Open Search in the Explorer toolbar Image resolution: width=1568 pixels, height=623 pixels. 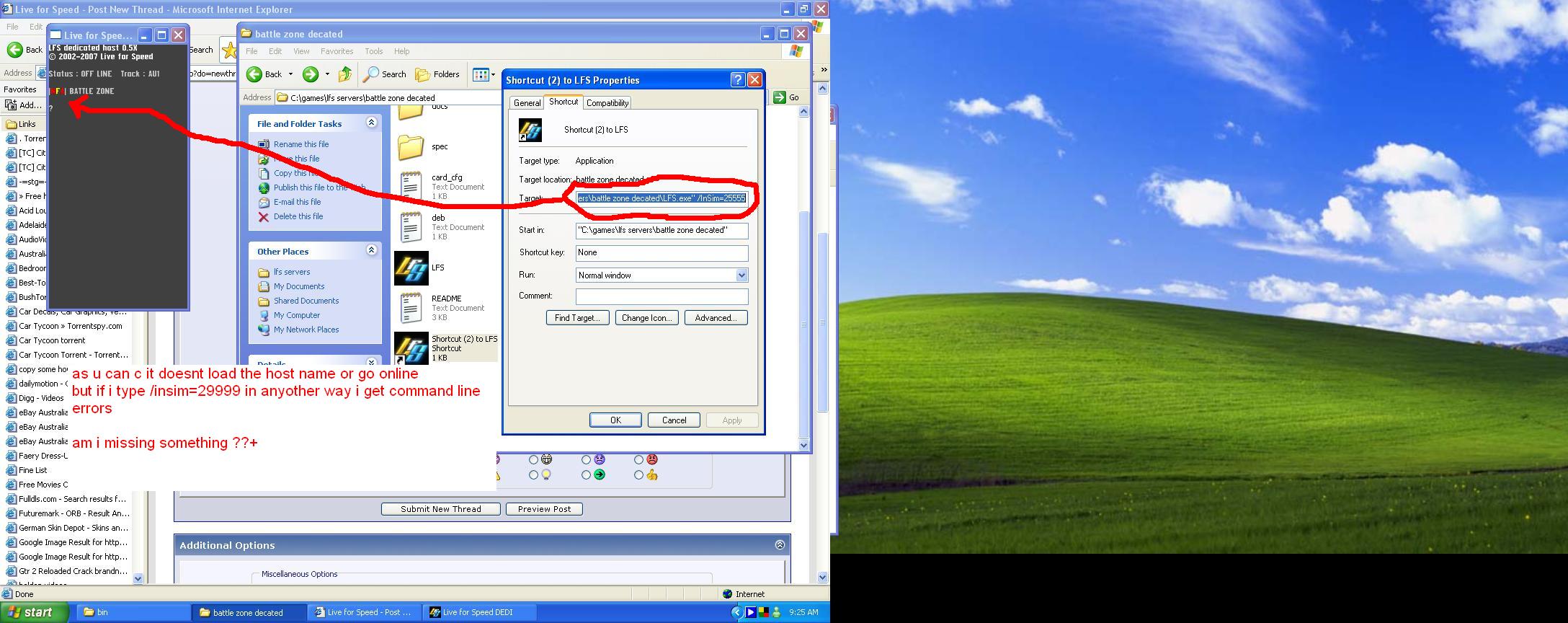(x=385, y=74)
